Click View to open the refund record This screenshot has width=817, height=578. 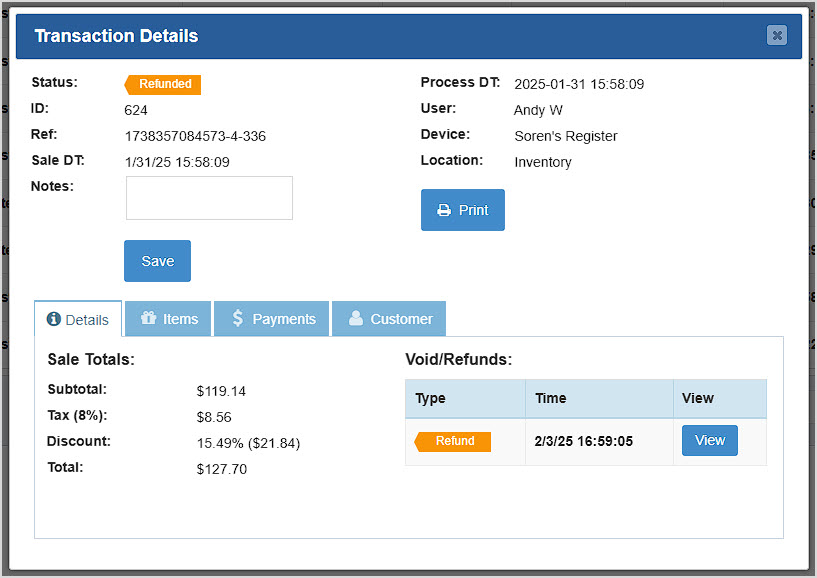click(709, 440)
